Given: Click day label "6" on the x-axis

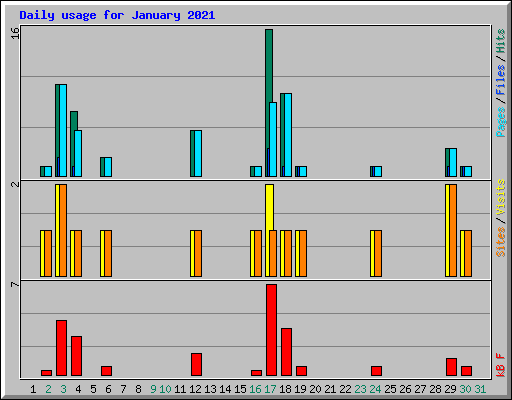Looking at the screenshot, I should coord(108,389).
